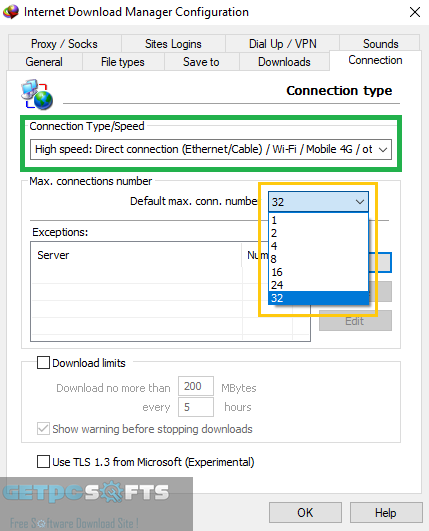Expand the Connection Type/Speed dropdown
This screenshot has height=531, width=429.
[x=211, y=149]
